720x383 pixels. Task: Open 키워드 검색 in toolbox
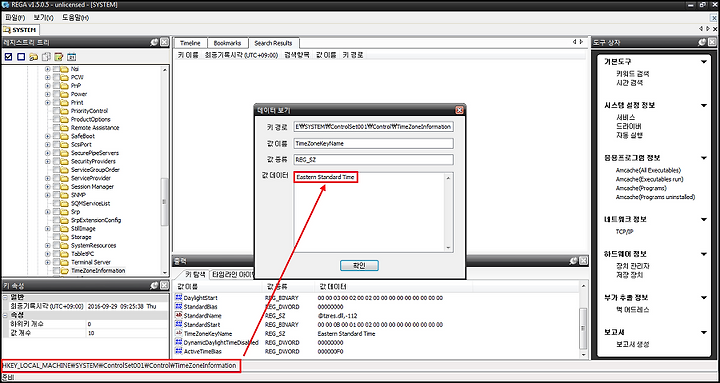click(632, 73)
